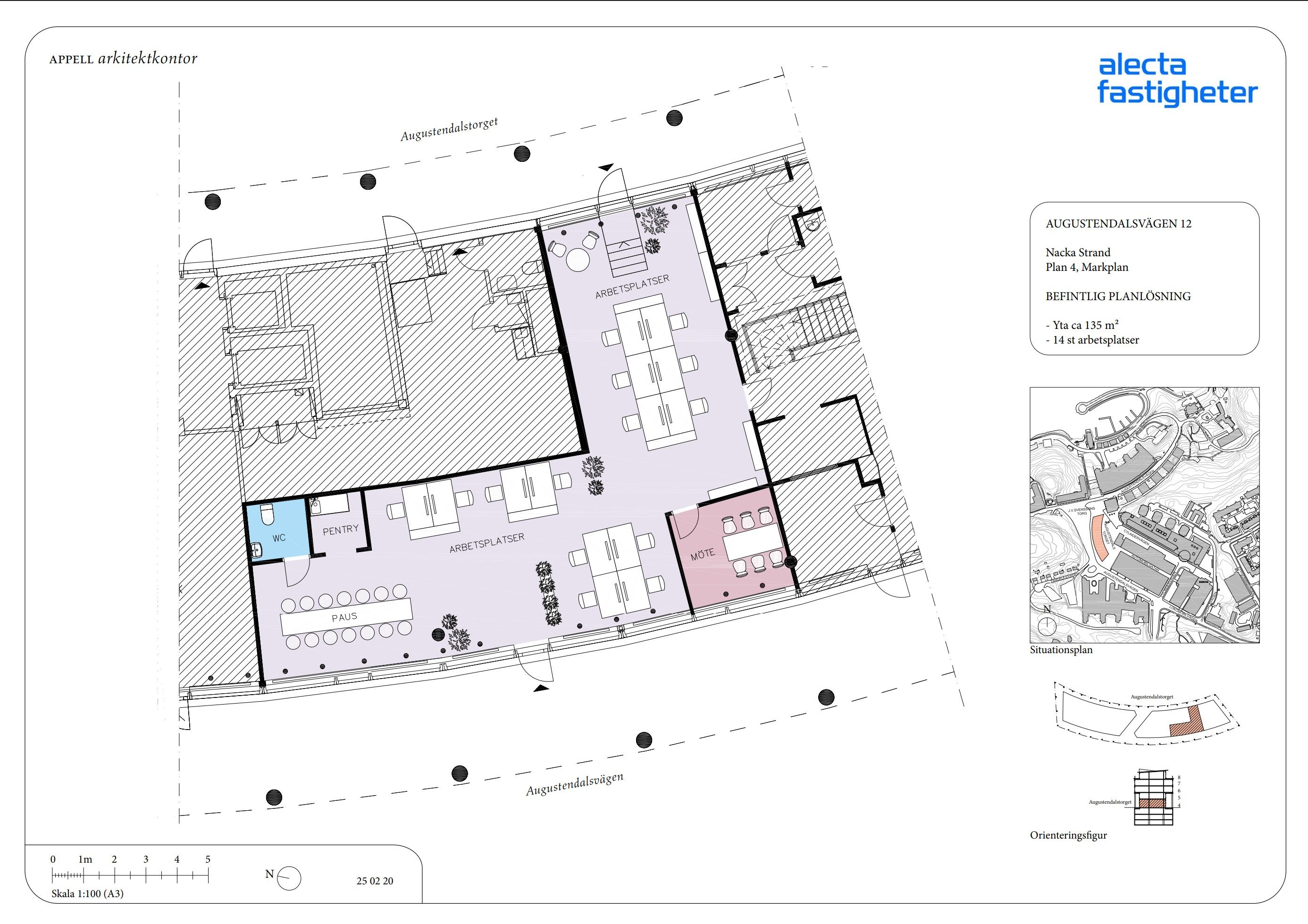Click the north arrow compass beside the date

(290, 878)
